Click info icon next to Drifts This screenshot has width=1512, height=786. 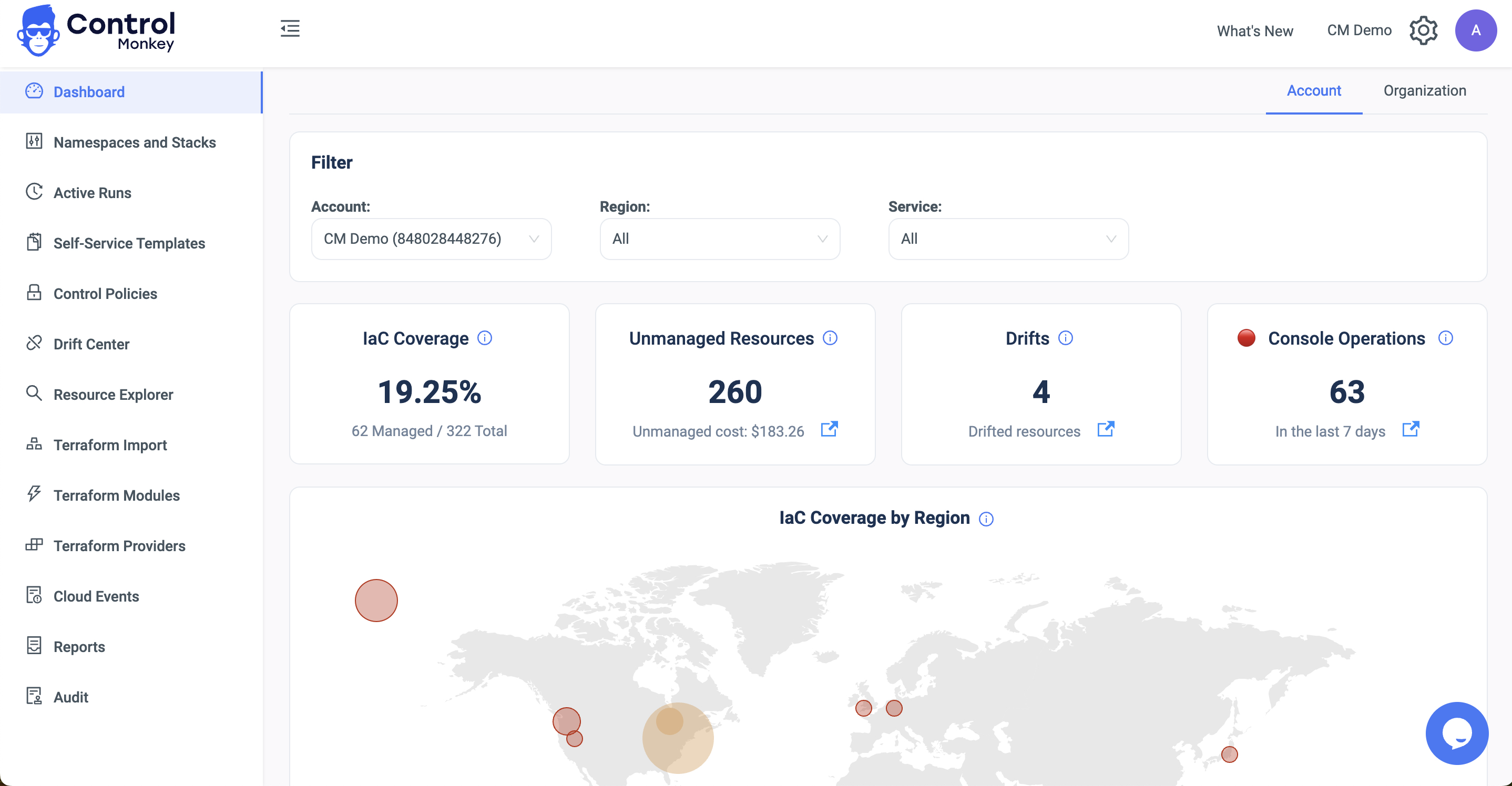tap(1065, 338)
